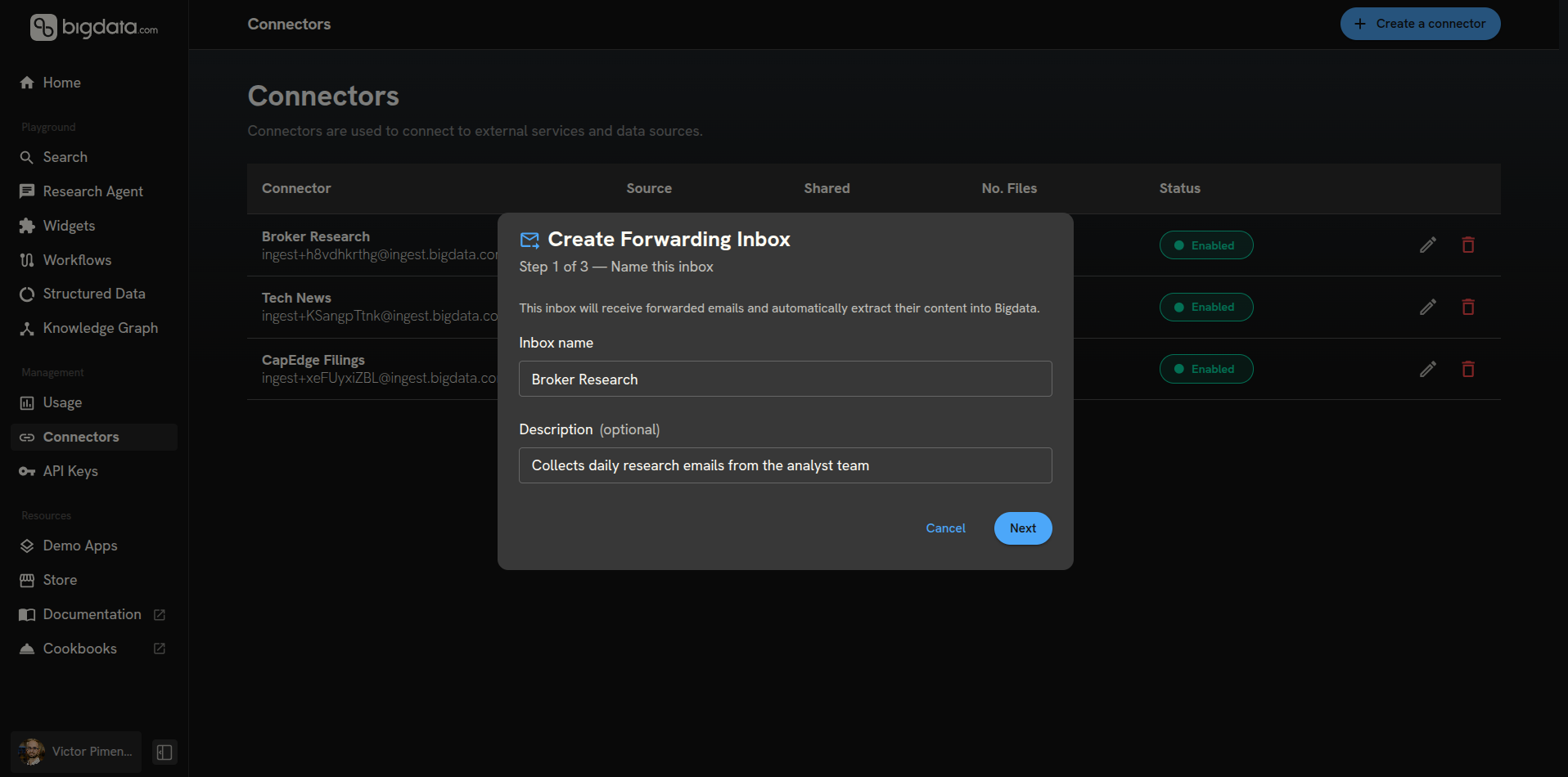Click the Broker Research connector name
Viewport: 1568px width, 777px height.
coord(316,236)
